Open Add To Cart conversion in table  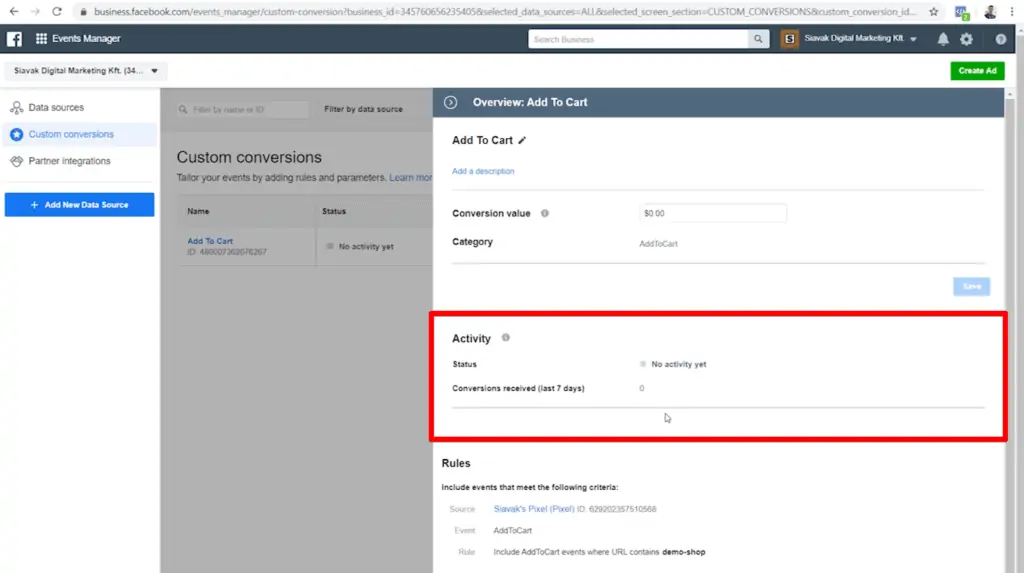click(x=210, y=241)
